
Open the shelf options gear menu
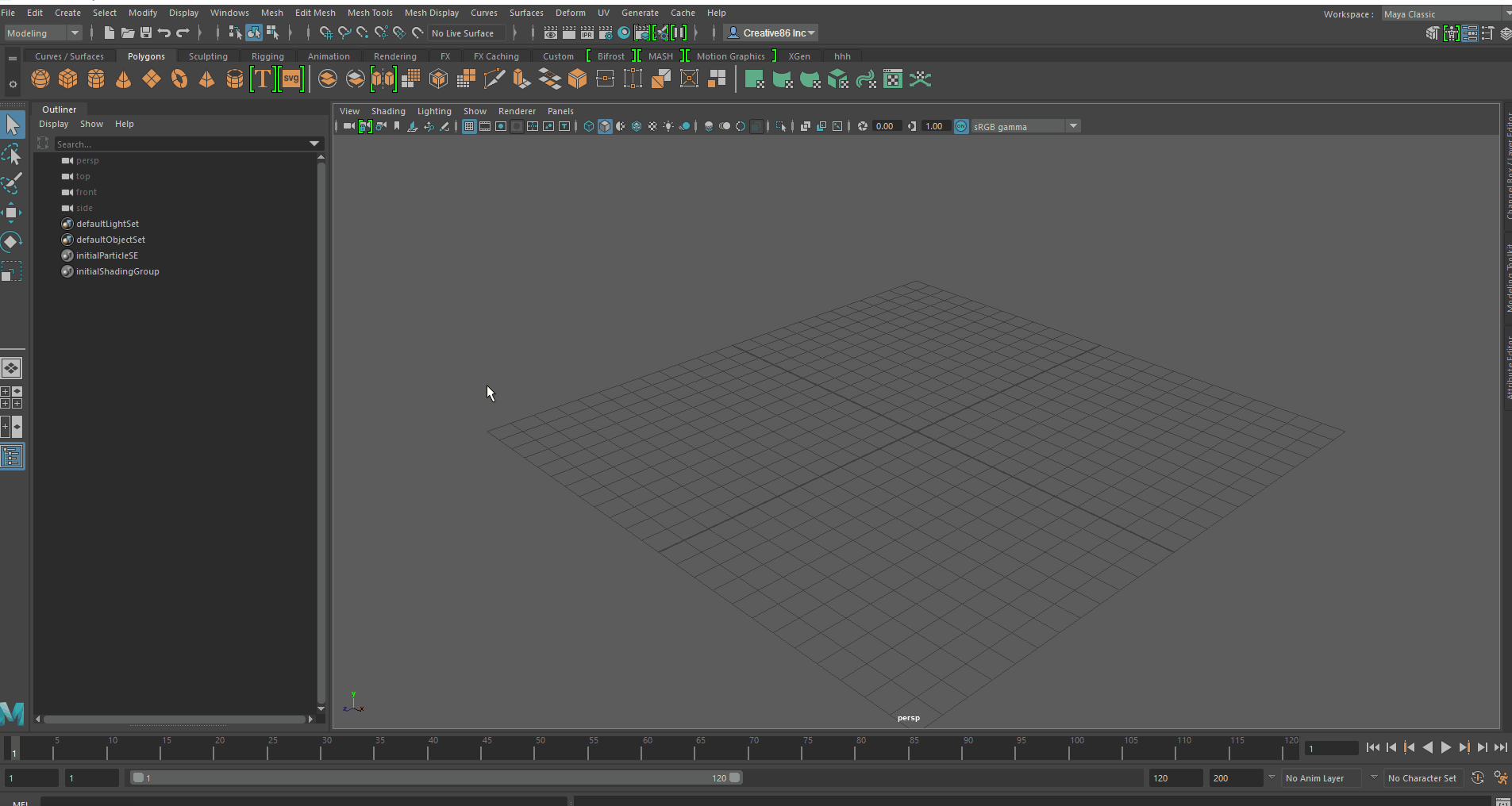13,83
